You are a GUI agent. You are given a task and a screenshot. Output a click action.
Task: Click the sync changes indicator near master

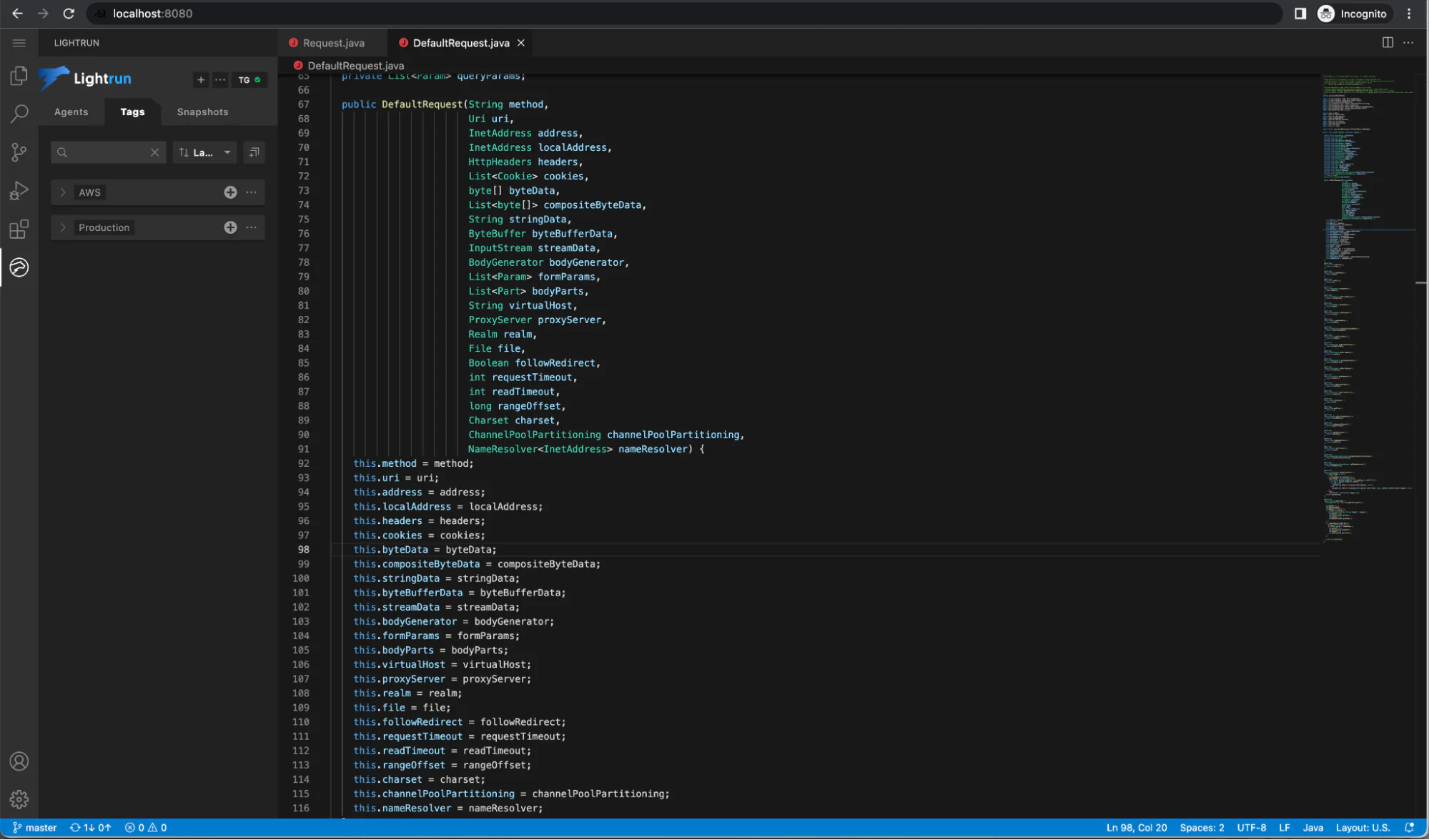(91, 827)
